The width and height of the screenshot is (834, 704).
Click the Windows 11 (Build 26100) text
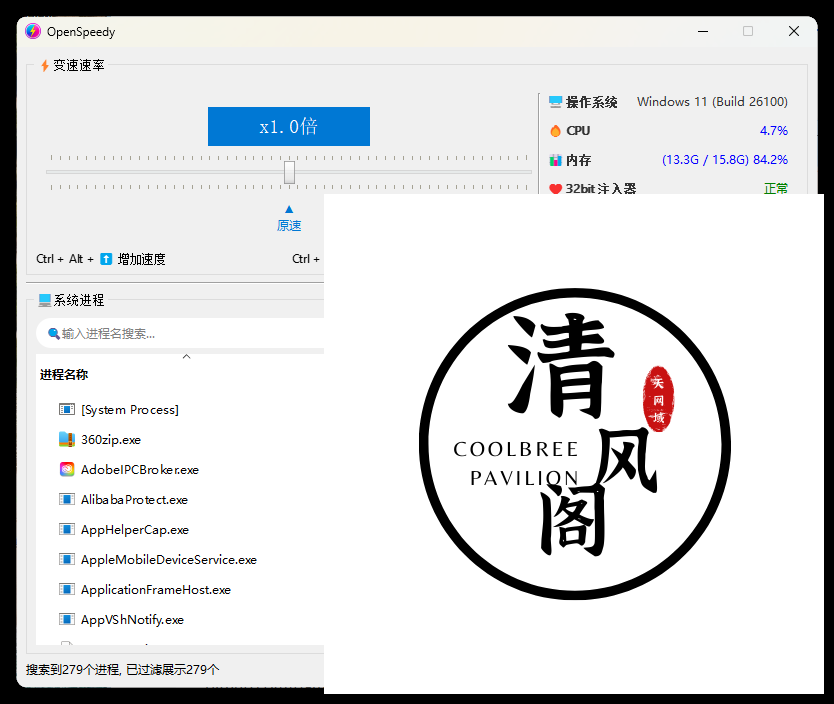pos(712,102)
